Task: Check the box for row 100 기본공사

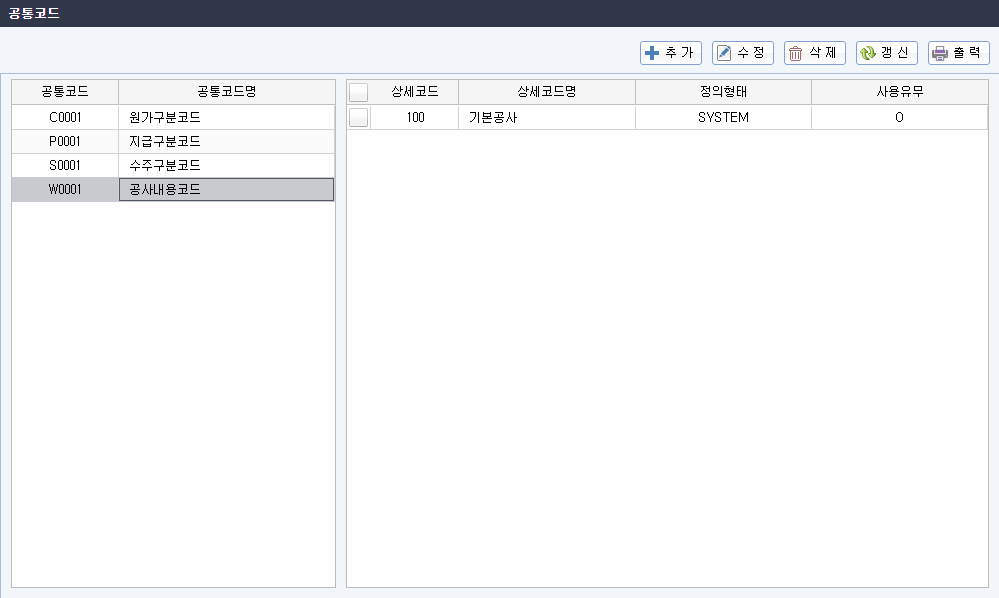Action: [359, 117]
